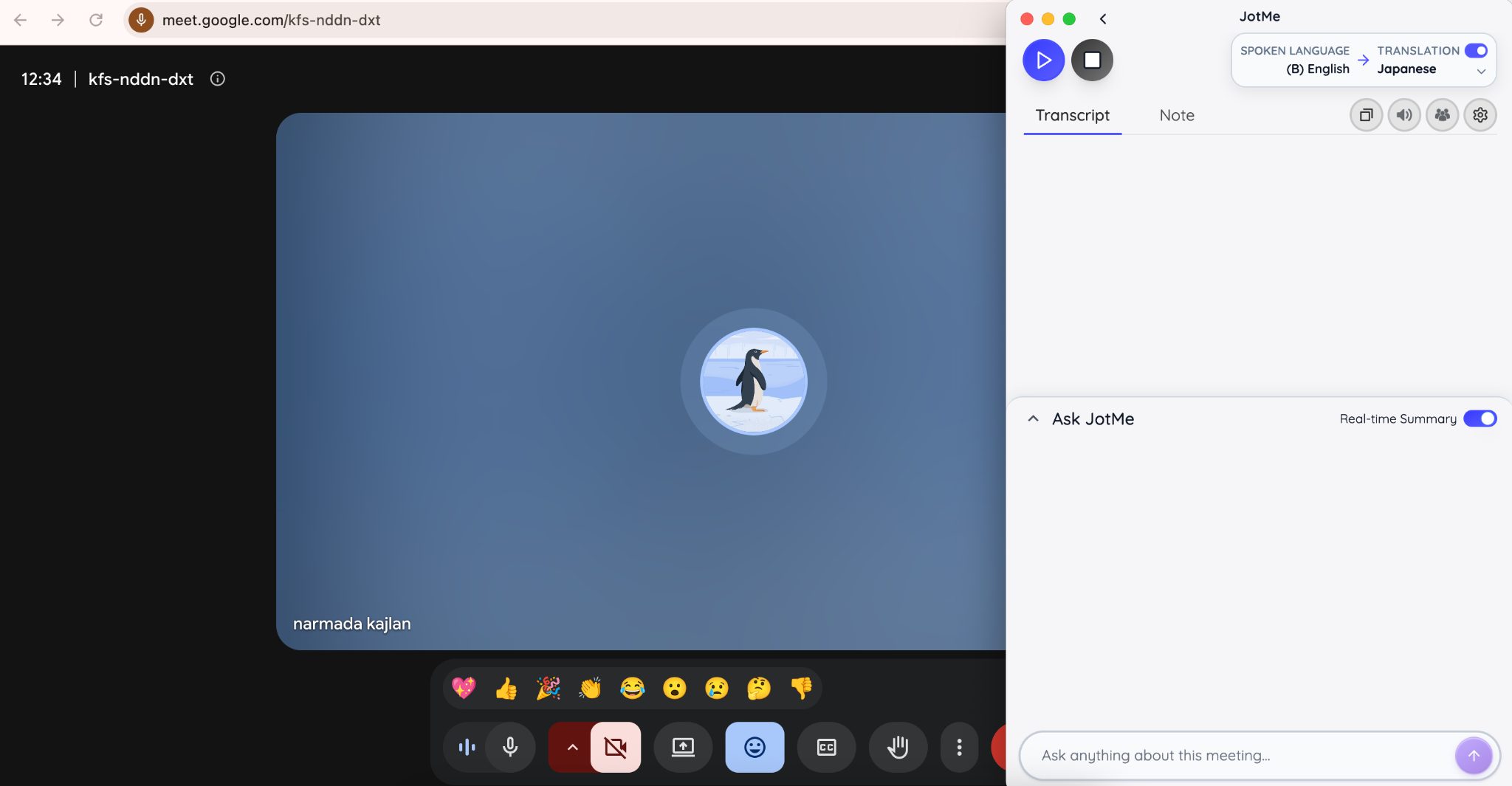Expand video settings caret in Meet

[x=572, y=748]
